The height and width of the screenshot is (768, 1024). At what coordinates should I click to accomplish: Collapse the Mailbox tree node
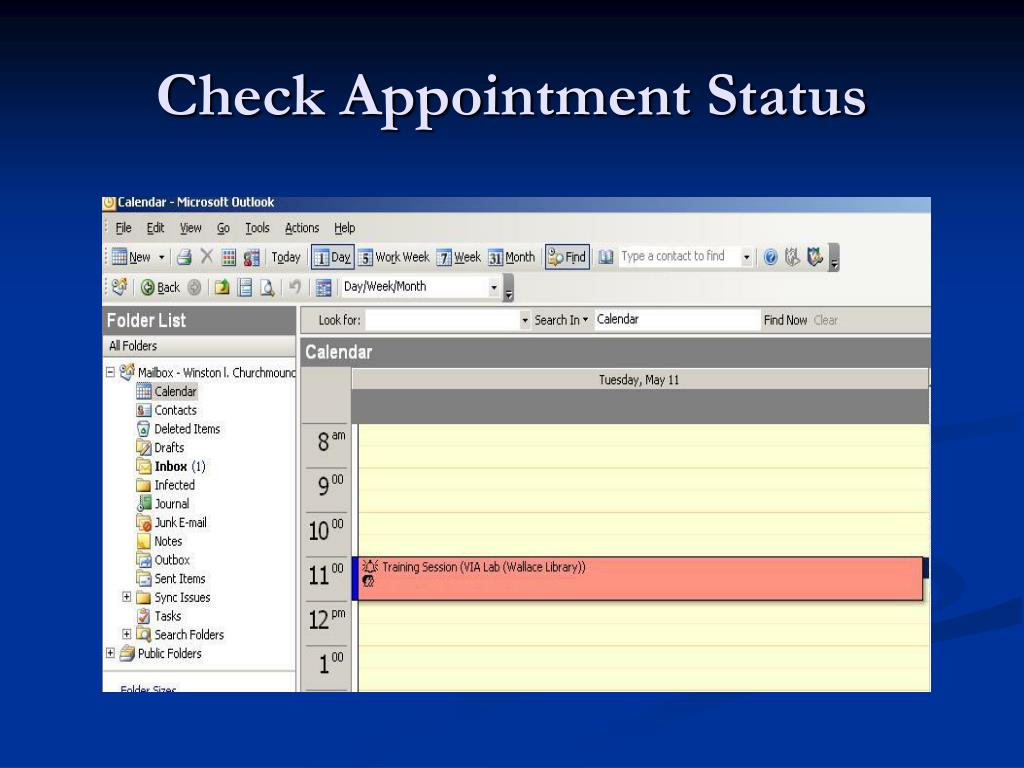(110, 372)
